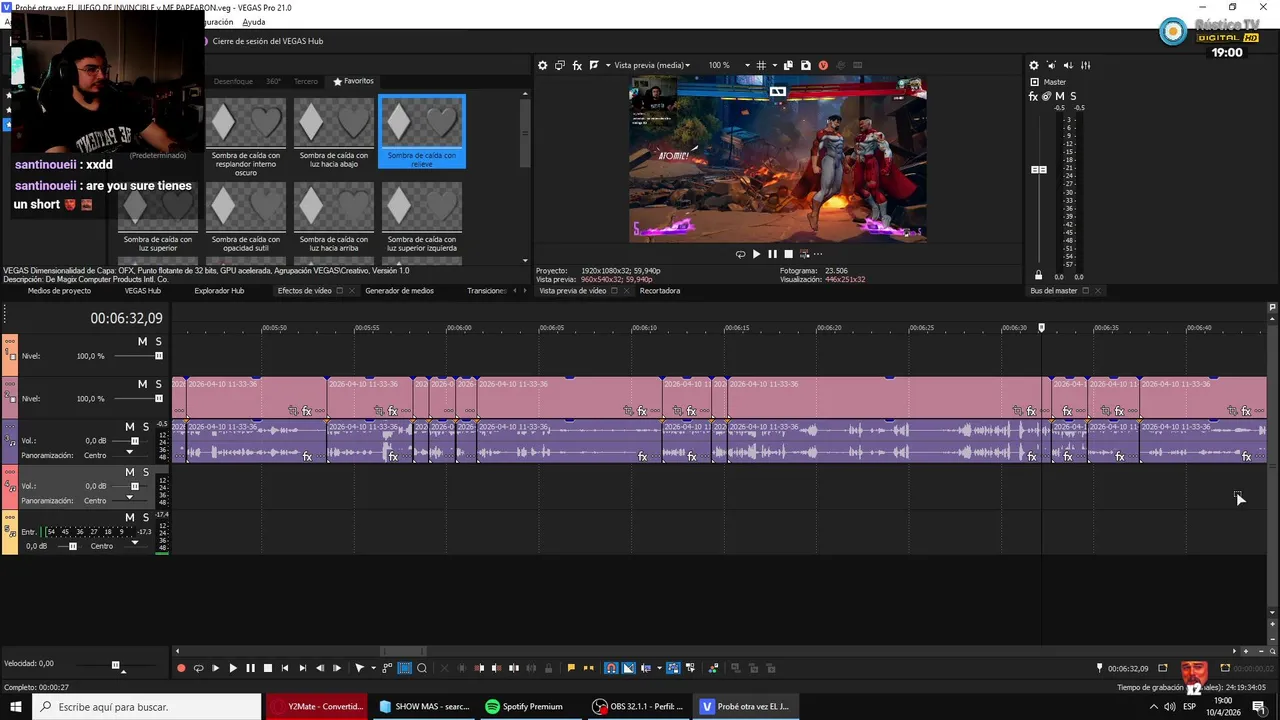The image size is (1280, 720).
Task: Click the Velocidad rate slider handle
Action: pos(116,664)
